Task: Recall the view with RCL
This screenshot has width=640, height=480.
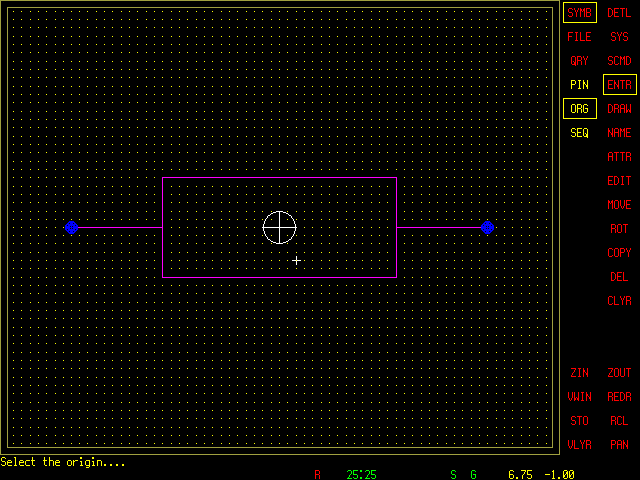Action: coord(619,421)
